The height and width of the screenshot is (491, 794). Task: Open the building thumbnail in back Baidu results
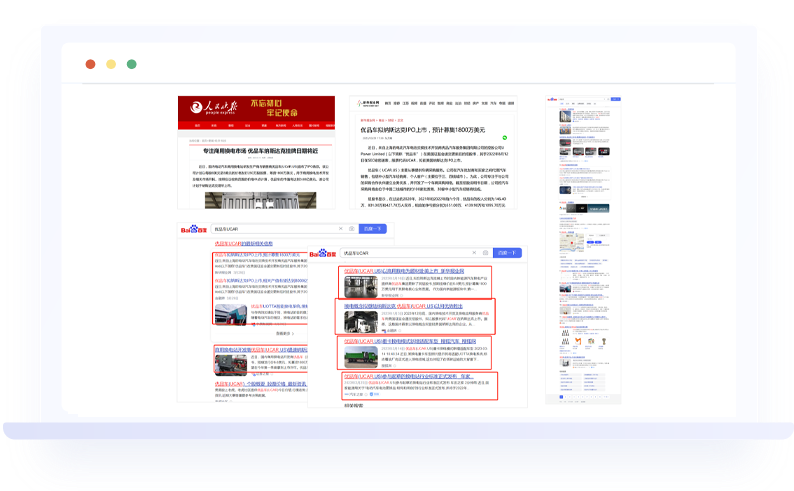tap(231, 314)
